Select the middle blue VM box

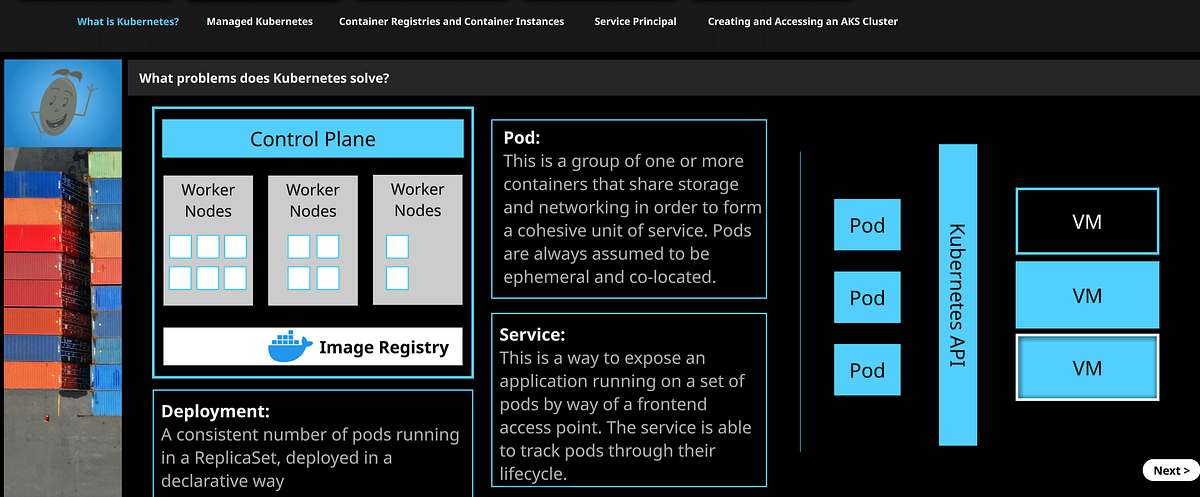pyautogui.click(x=1087, y=295)
